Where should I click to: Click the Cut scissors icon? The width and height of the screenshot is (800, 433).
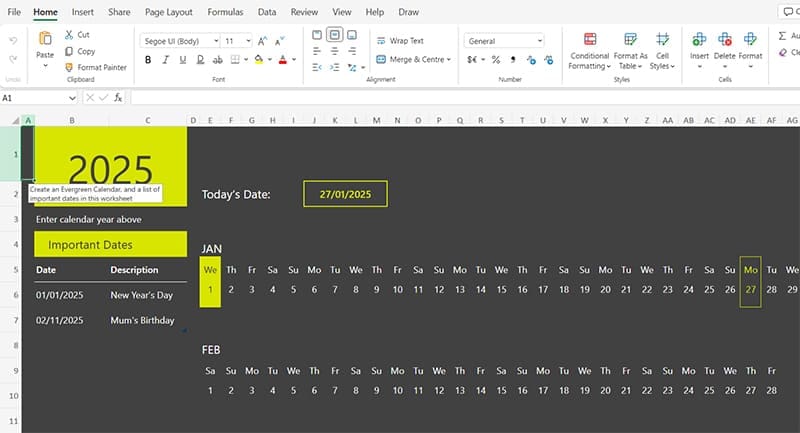coord(68,34)
